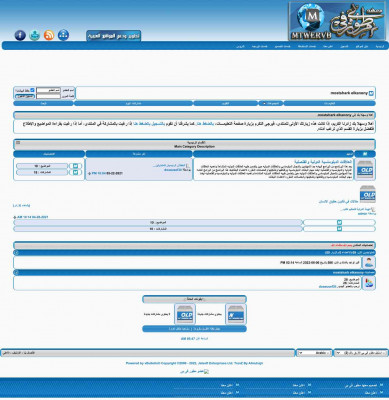The width and height of the screenshot is (389, 400).
Task: Click the new posts legend folder icon
Action: [236, 314]
